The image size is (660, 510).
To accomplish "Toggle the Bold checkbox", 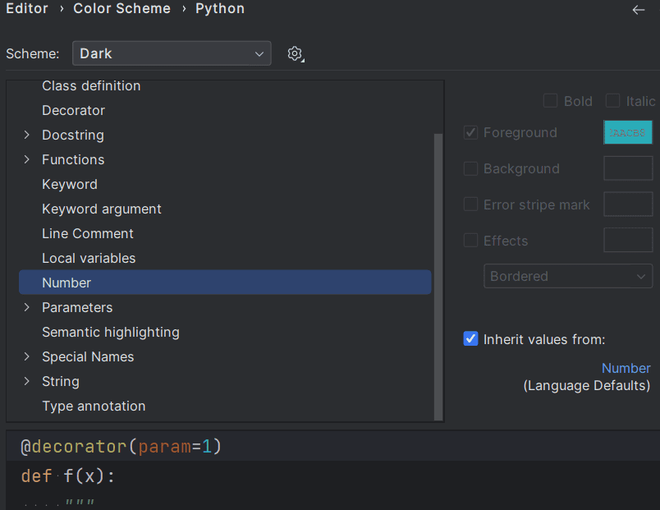I will click(550, 101).
